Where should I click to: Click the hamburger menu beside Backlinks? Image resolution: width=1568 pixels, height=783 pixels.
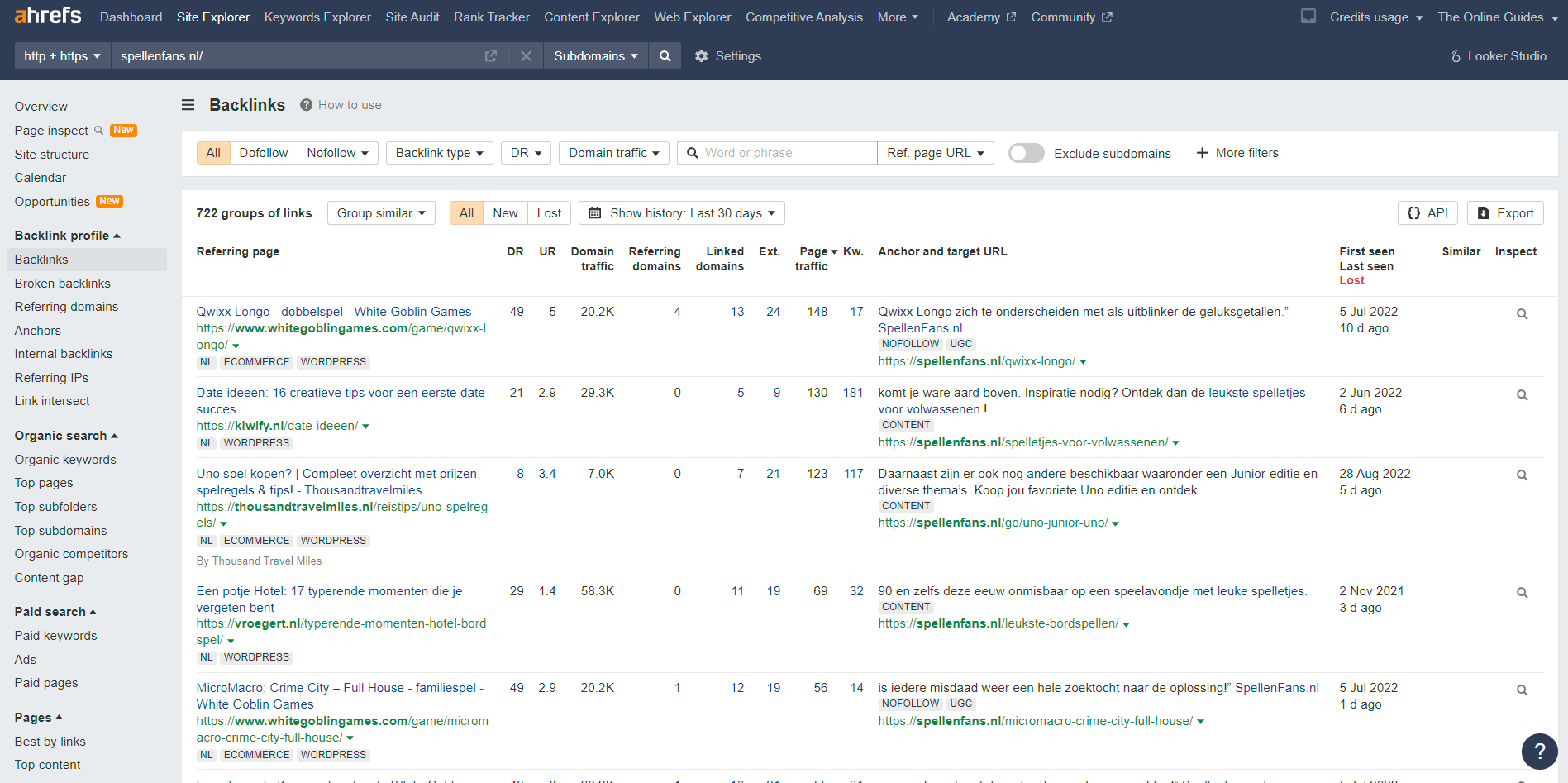point(188,105)
